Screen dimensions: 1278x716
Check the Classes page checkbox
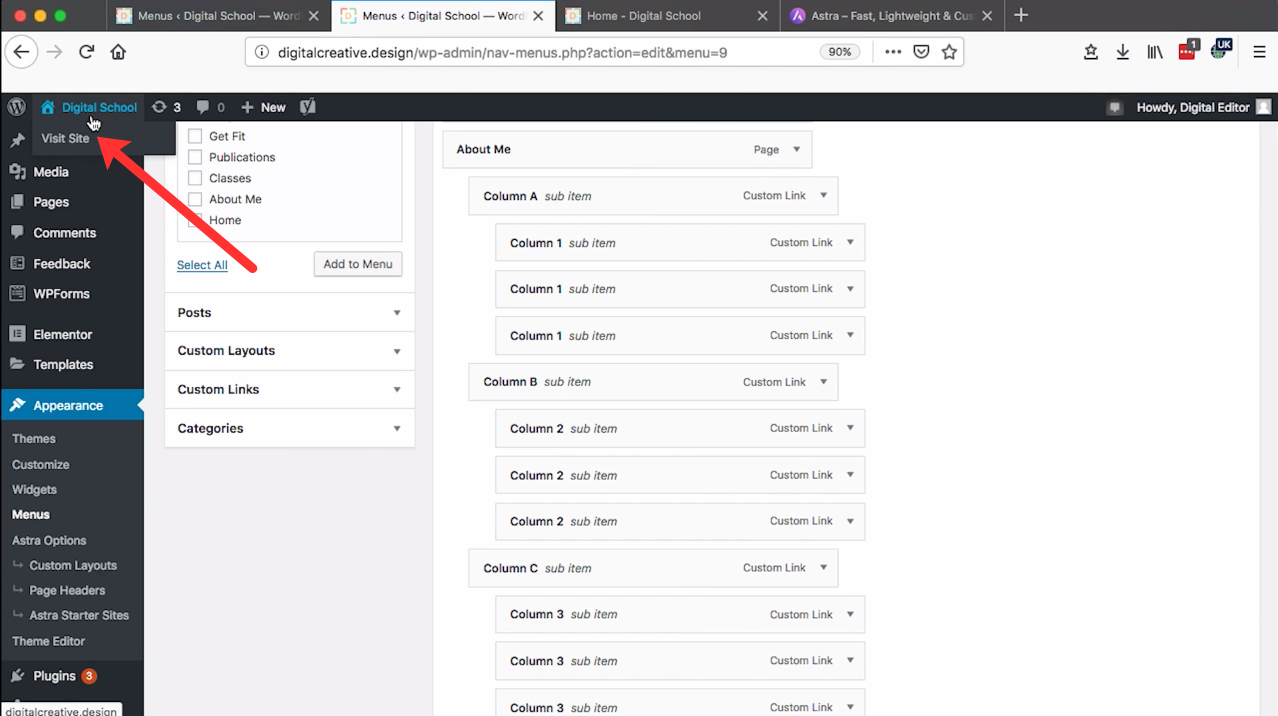(195, 178)
